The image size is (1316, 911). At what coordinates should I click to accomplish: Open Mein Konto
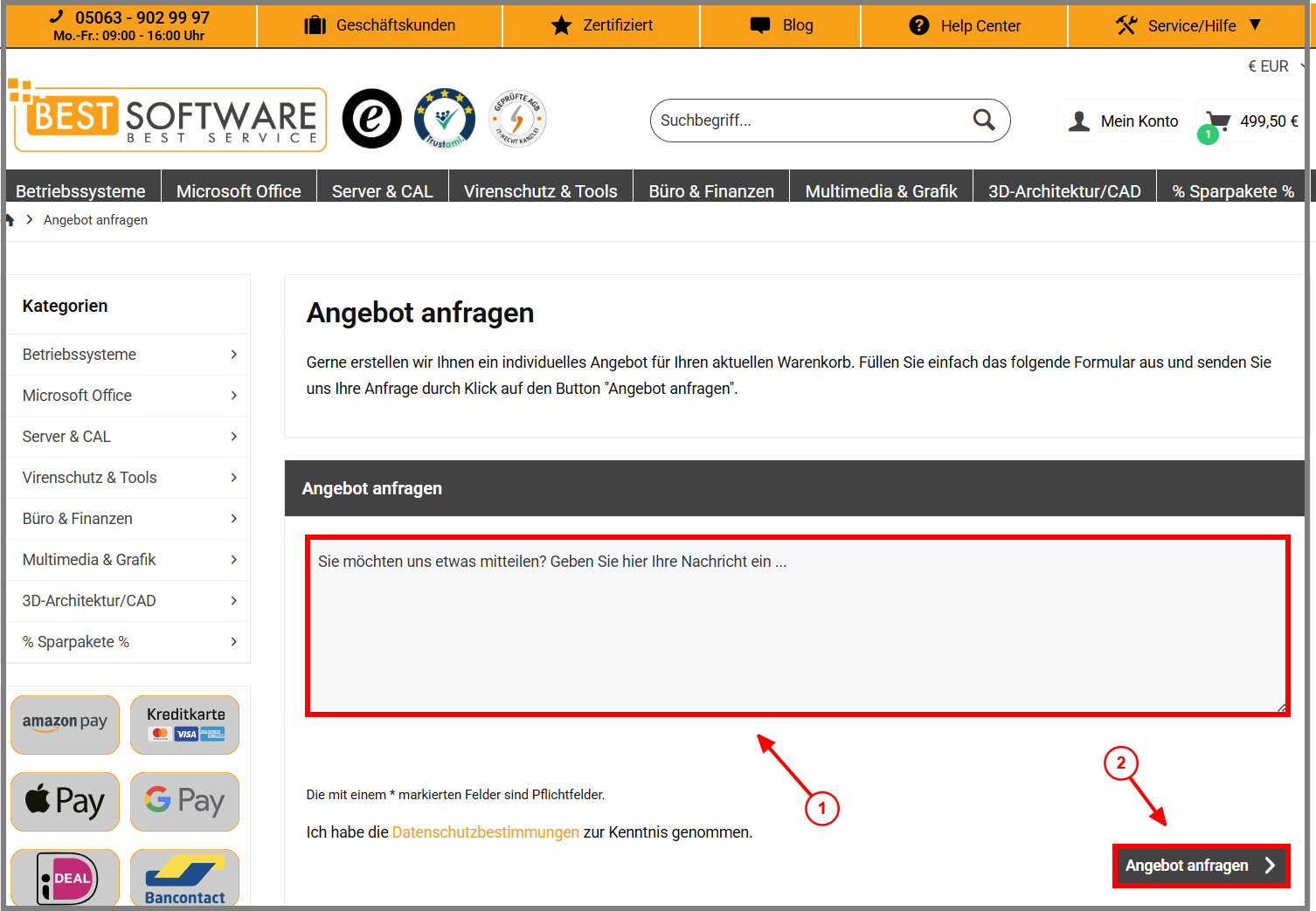(x=1124, y=121)
